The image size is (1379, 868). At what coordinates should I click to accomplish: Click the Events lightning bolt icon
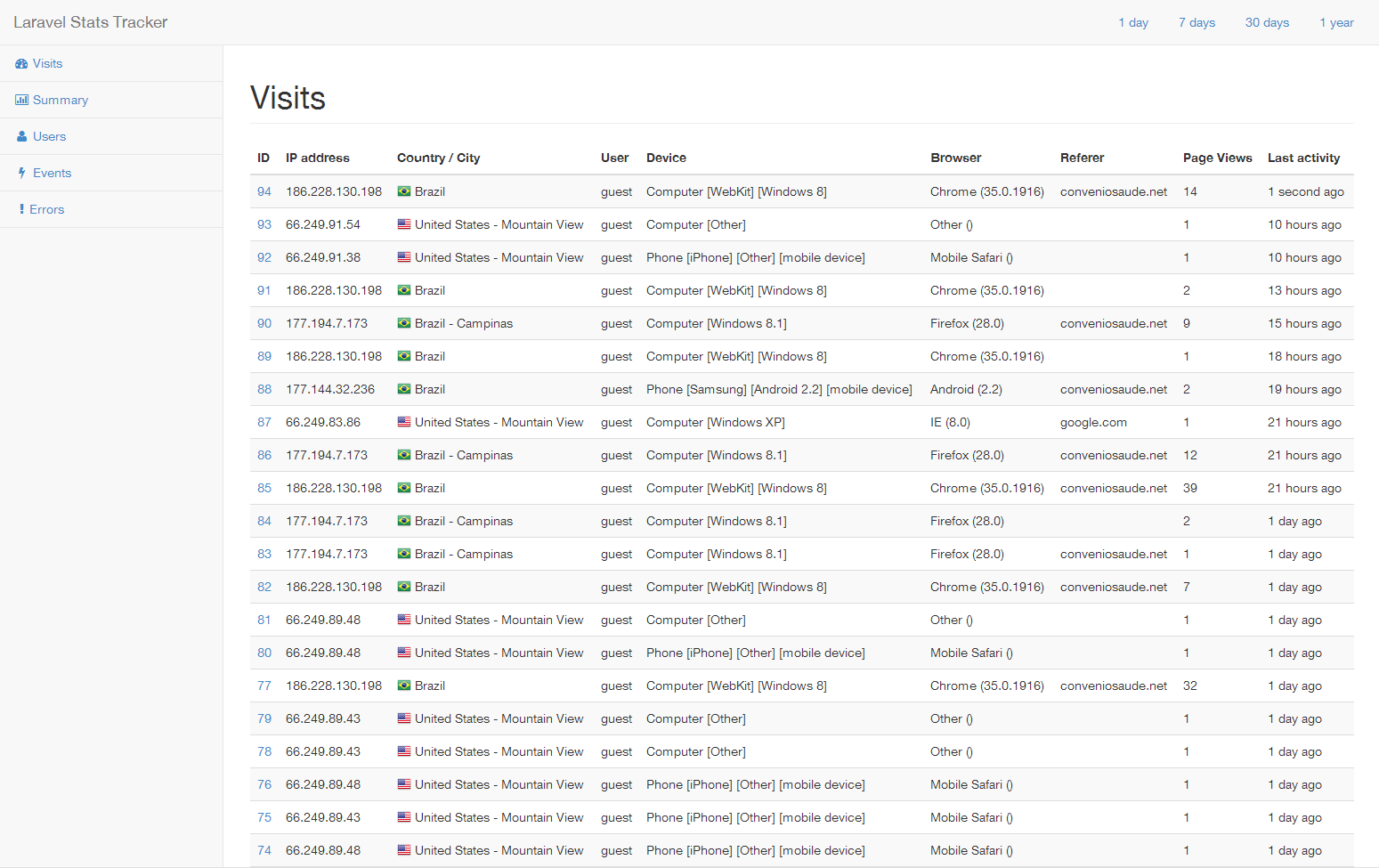click(x=21, y=174)
